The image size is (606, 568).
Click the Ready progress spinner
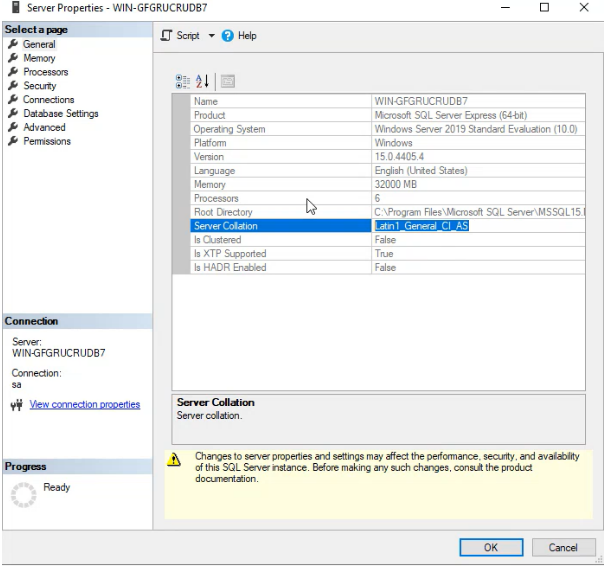[x=23, y=495]
